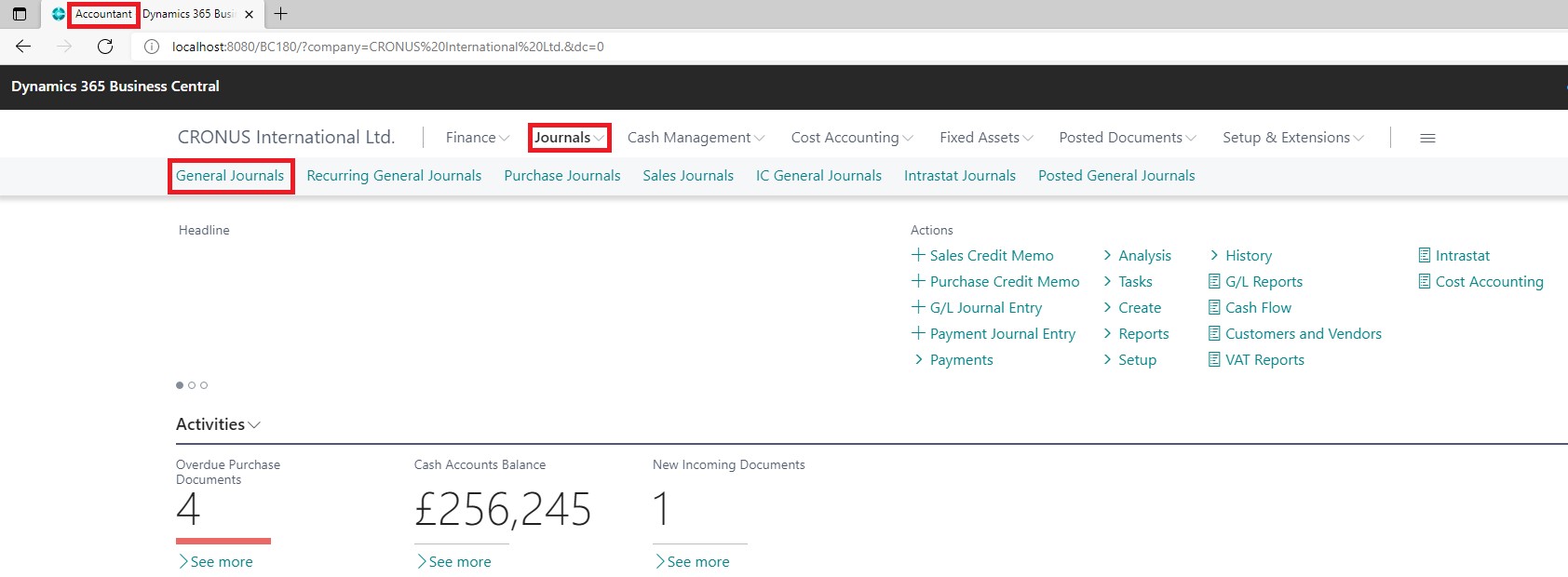The image size is (1568, 577).
Task: Select the first headline page dot
Action: point(180,385)
